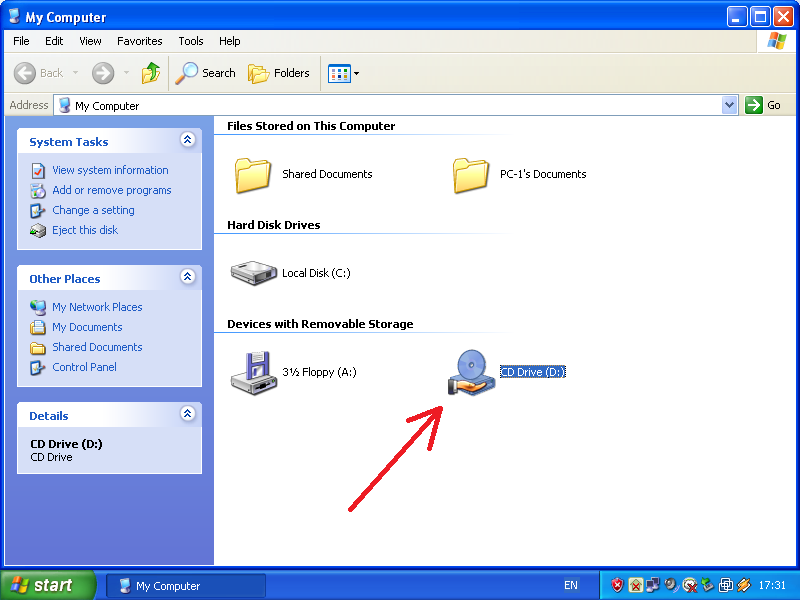Image resolution: width=800 pixels, height=600 pixels.
Task: Click View system information link
Action: coord(110,170)
